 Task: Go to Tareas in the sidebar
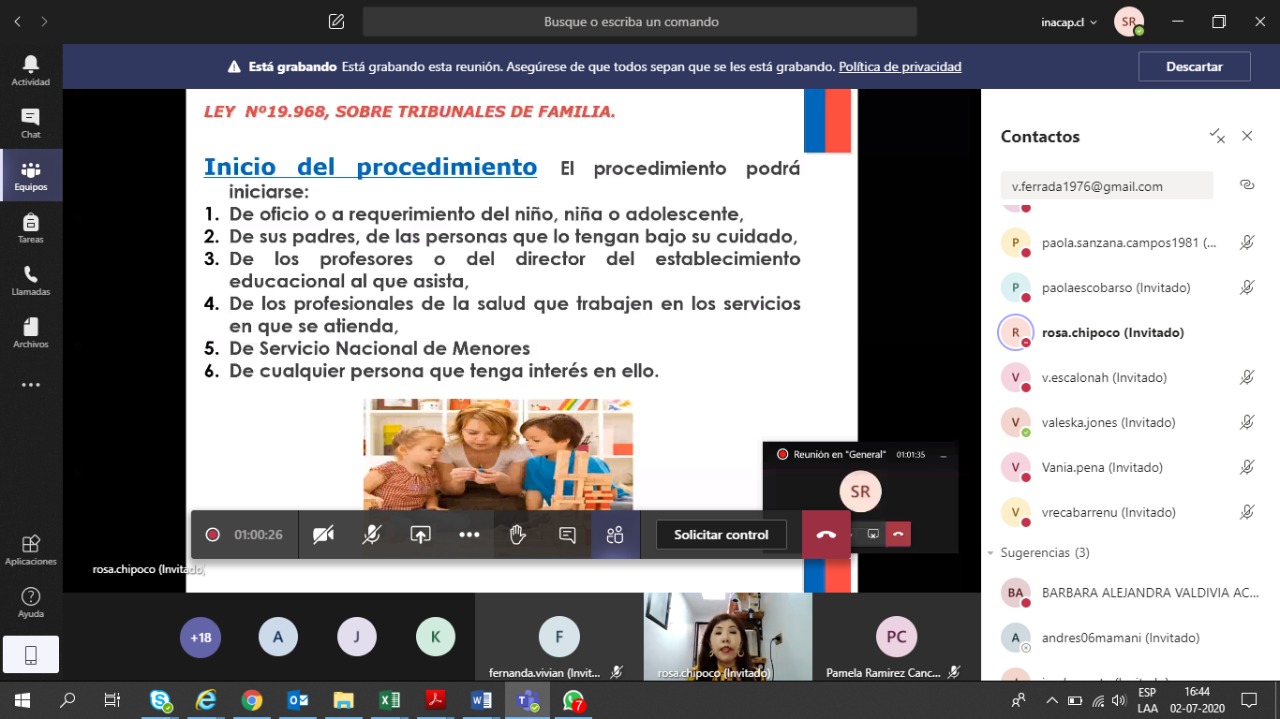point(31,228)
